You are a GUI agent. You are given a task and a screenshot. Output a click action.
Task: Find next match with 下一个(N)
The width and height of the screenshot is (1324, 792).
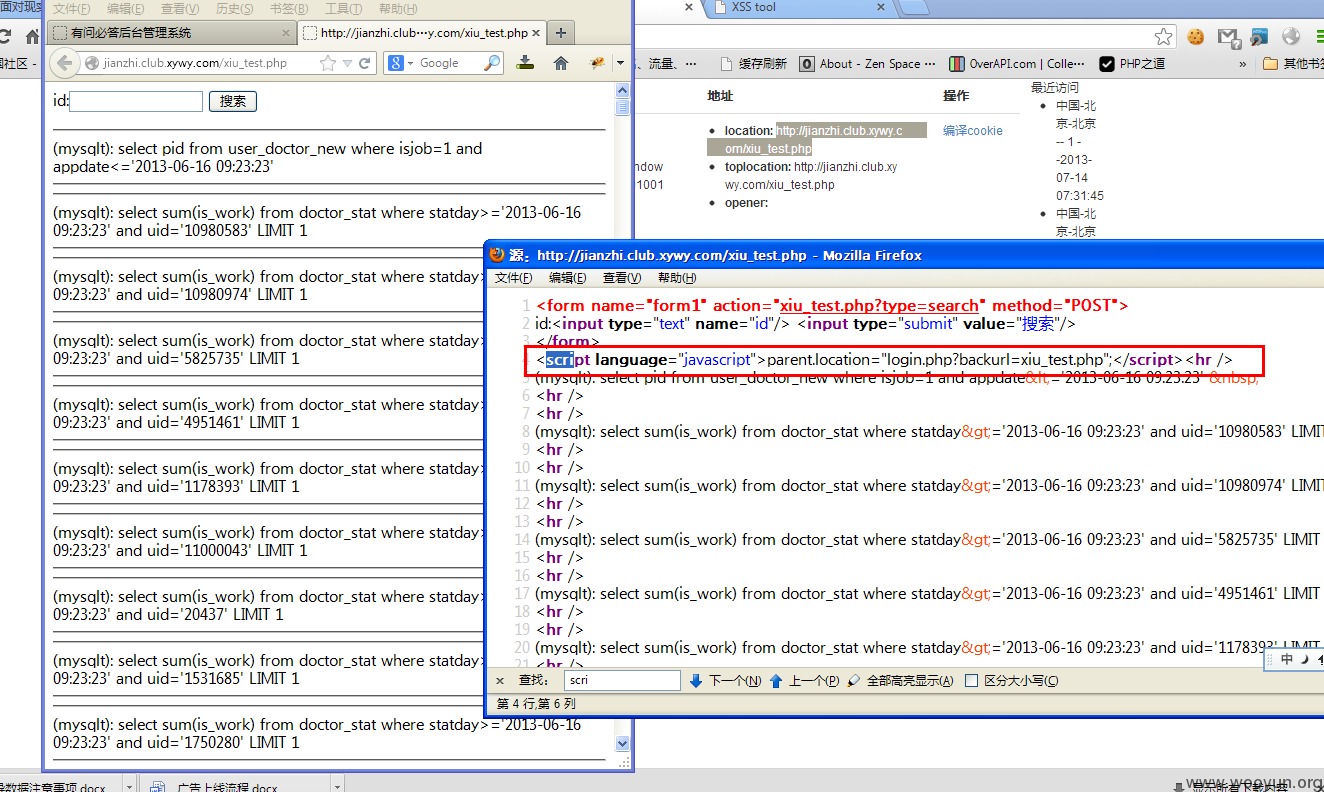726,681
